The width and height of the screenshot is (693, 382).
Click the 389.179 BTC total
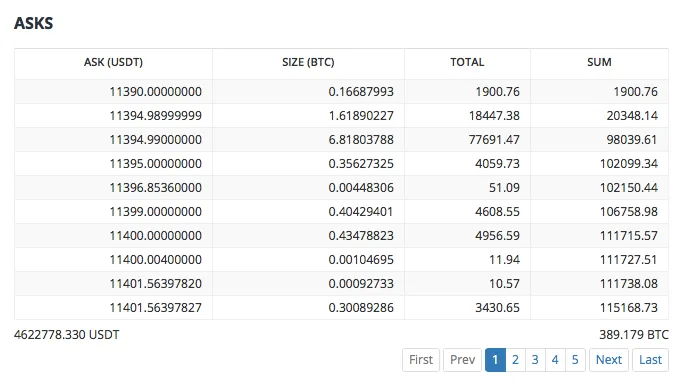click(634, 335)
